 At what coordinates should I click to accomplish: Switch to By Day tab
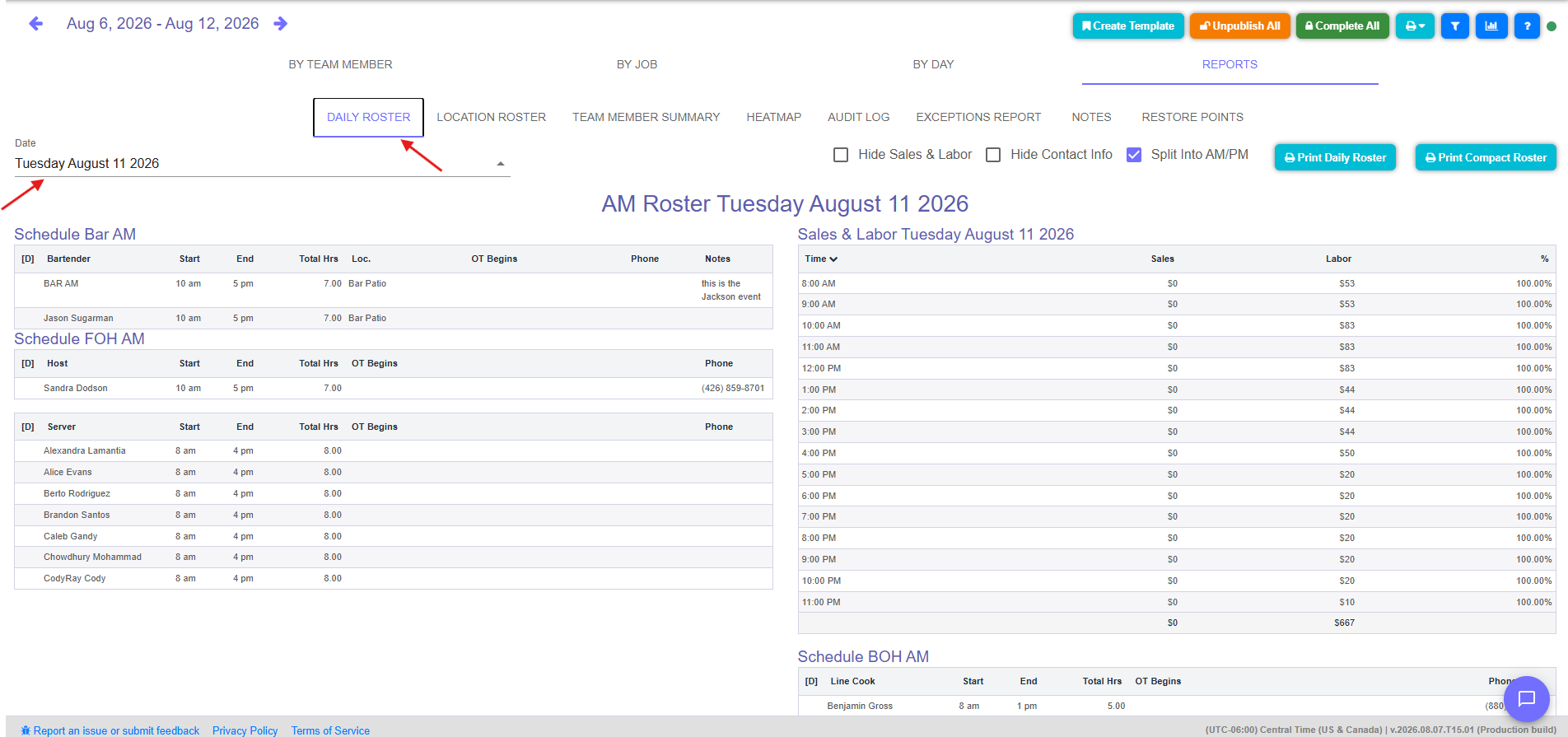point(933,64)
